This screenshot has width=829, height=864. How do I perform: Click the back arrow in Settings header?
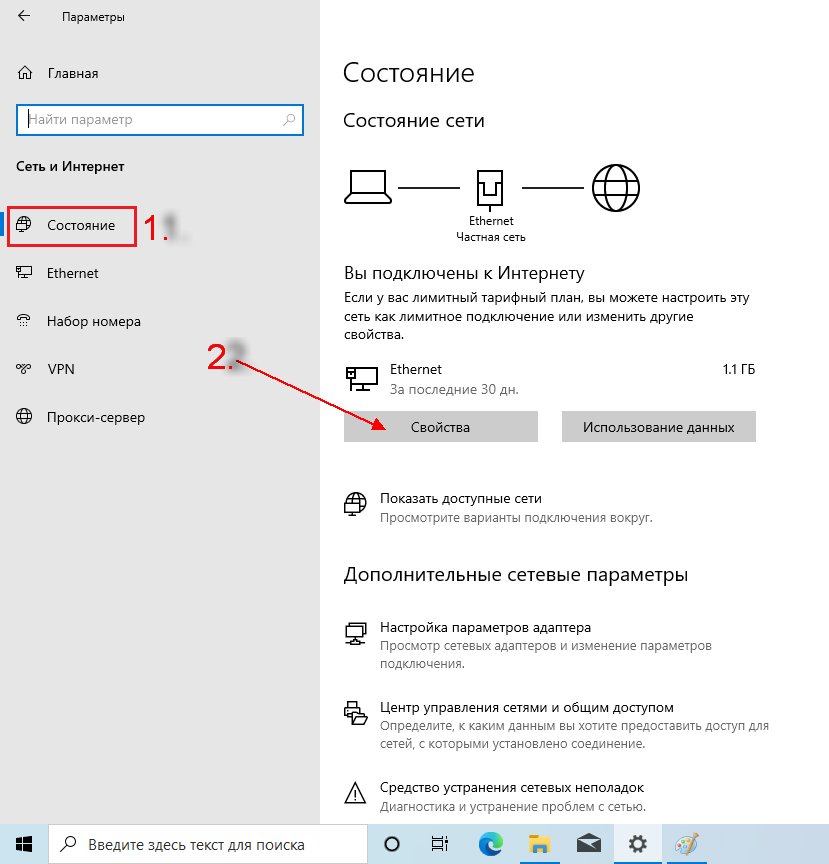(24, 17)
